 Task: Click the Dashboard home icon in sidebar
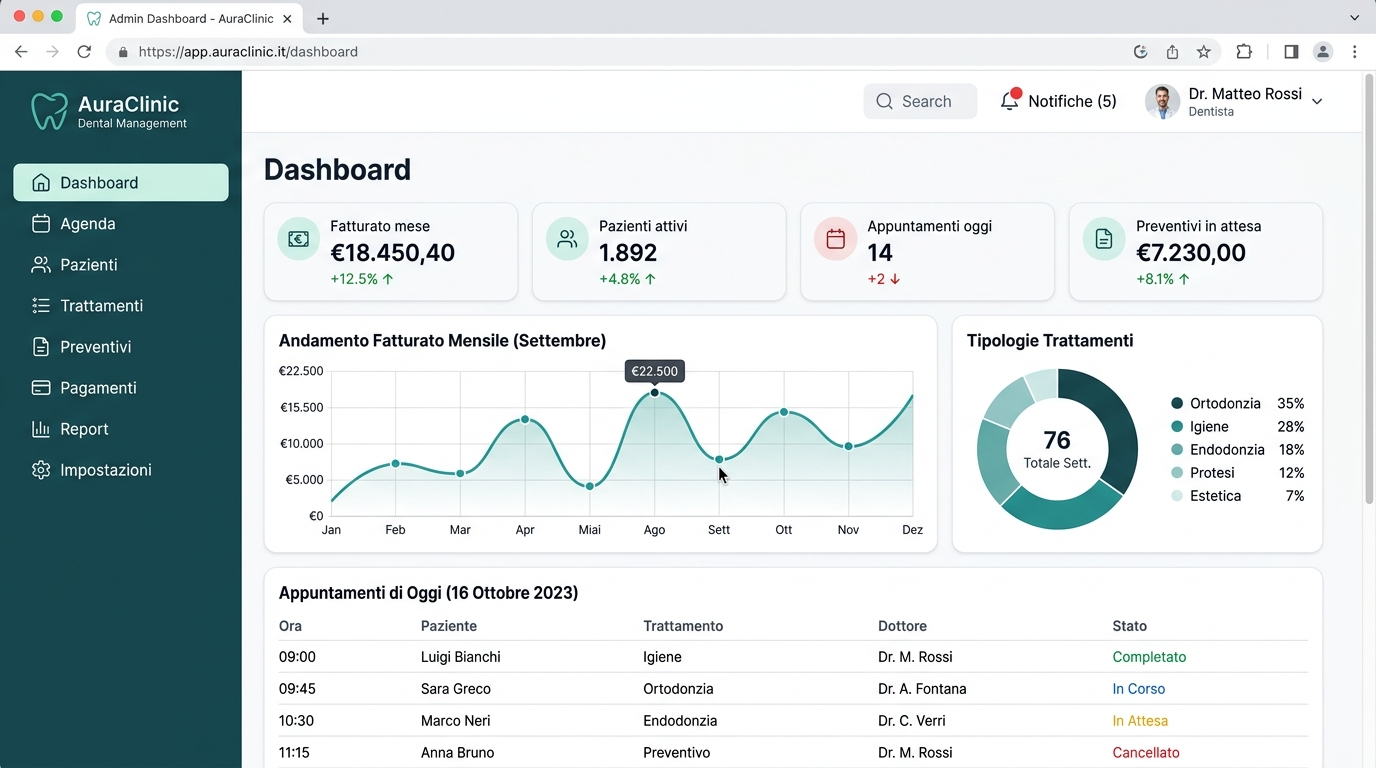point(41,183)
